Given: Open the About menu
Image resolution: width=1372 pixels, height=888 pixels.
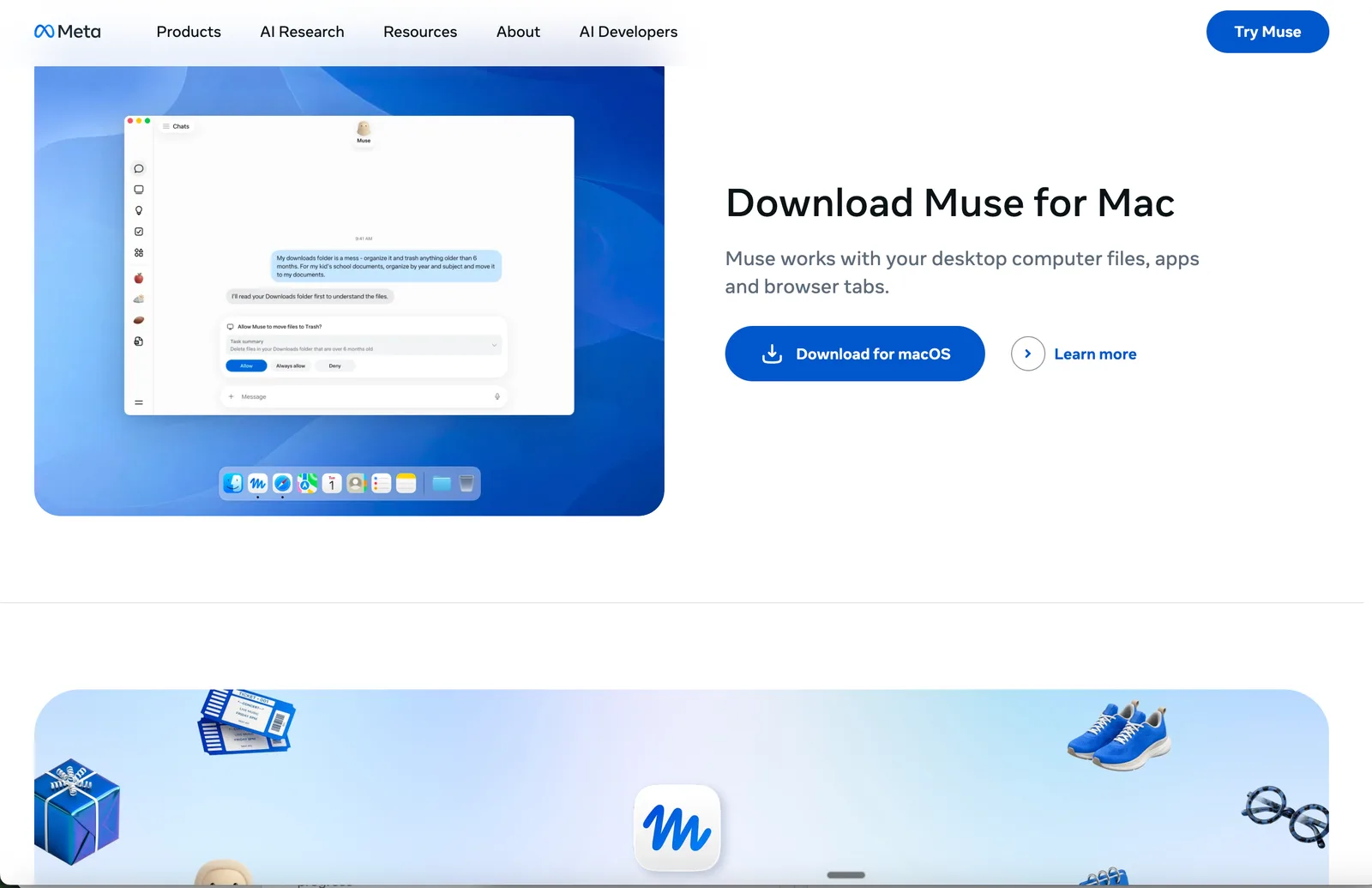Looking at the screenshot, I should [518, 32].
